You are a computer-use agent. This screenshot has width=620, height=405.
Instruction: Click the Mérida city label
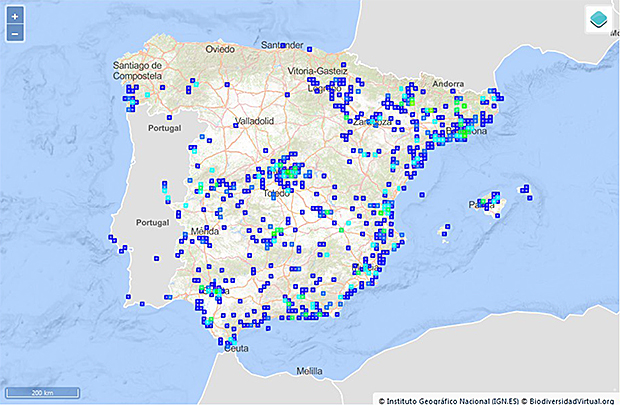coord(204,231)
